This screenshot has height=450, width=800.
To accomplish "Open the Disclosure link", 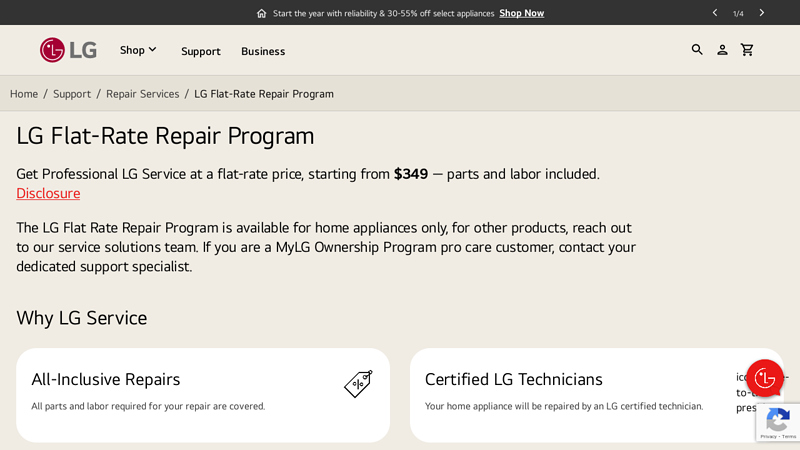I will [48, 193].
